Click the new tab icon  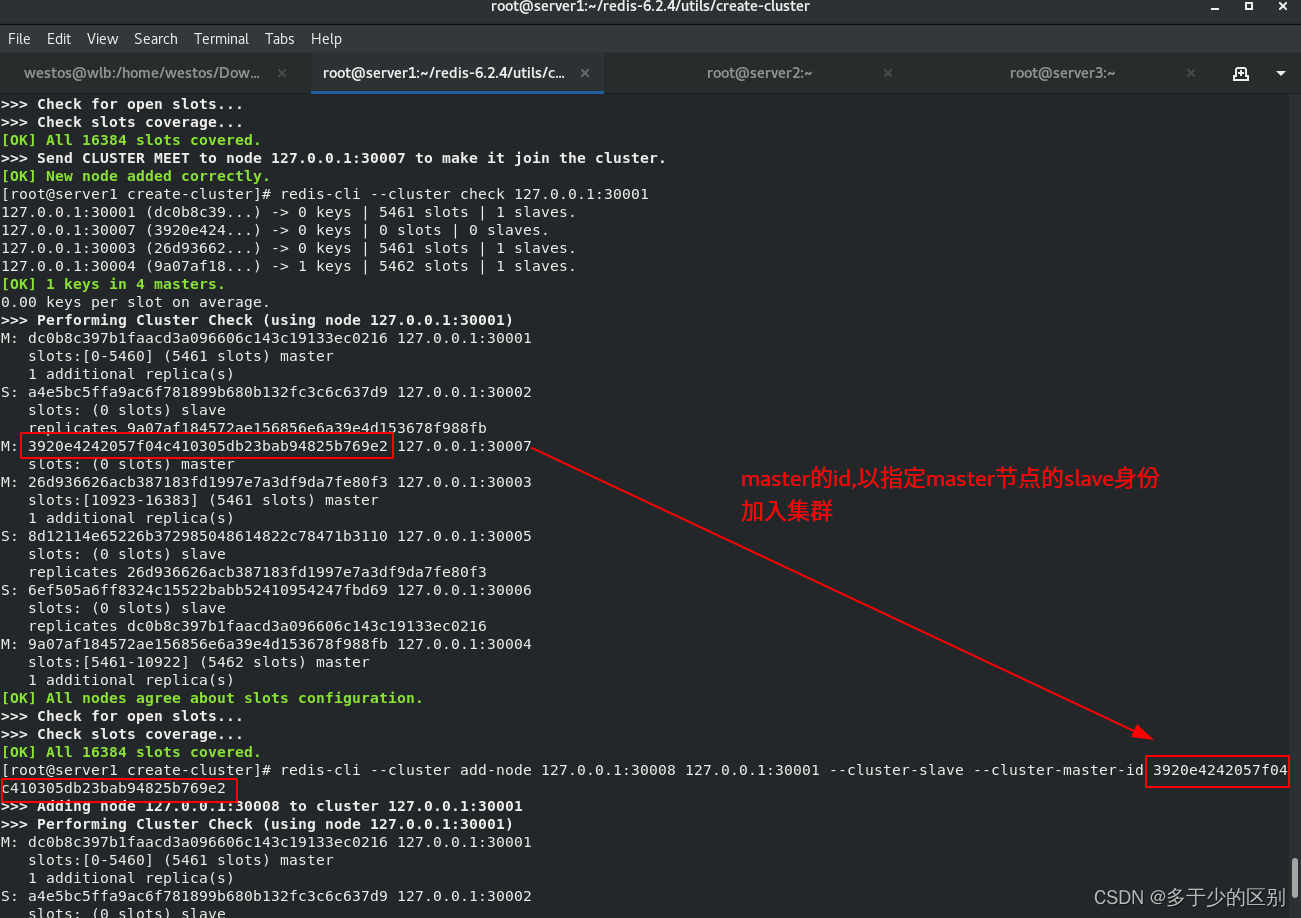[1241, 73]
